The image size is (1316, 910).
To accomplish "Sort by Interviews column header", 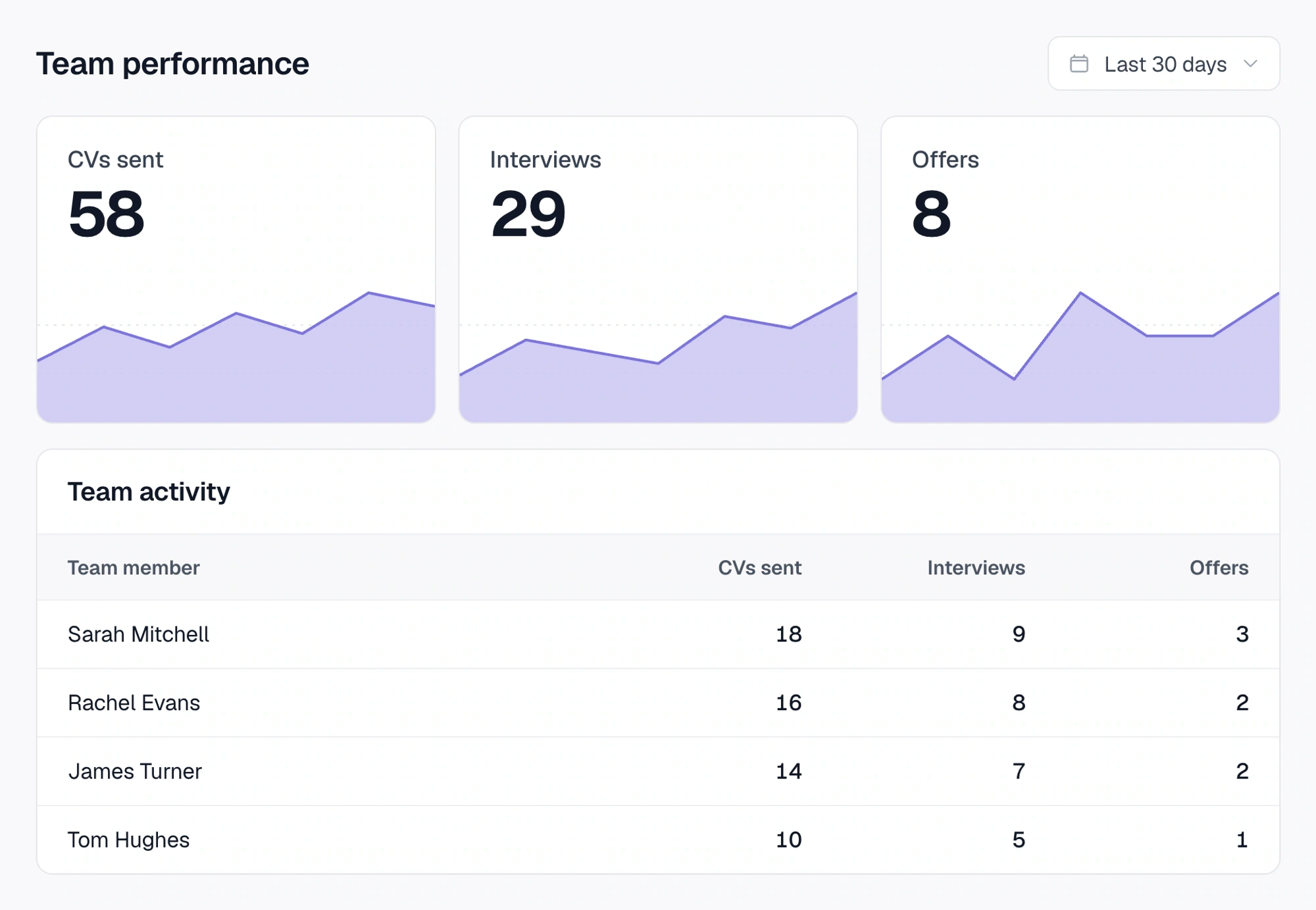I will [976, 568].
